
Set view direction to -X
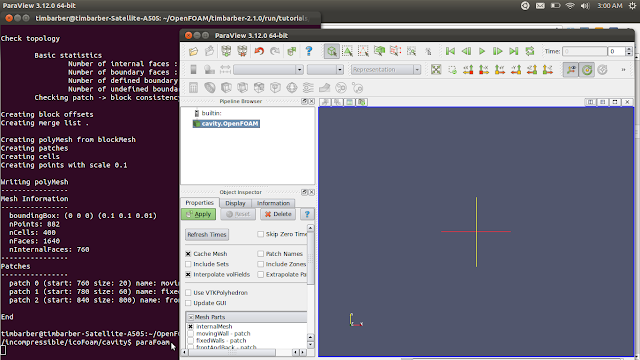point(484,69)
